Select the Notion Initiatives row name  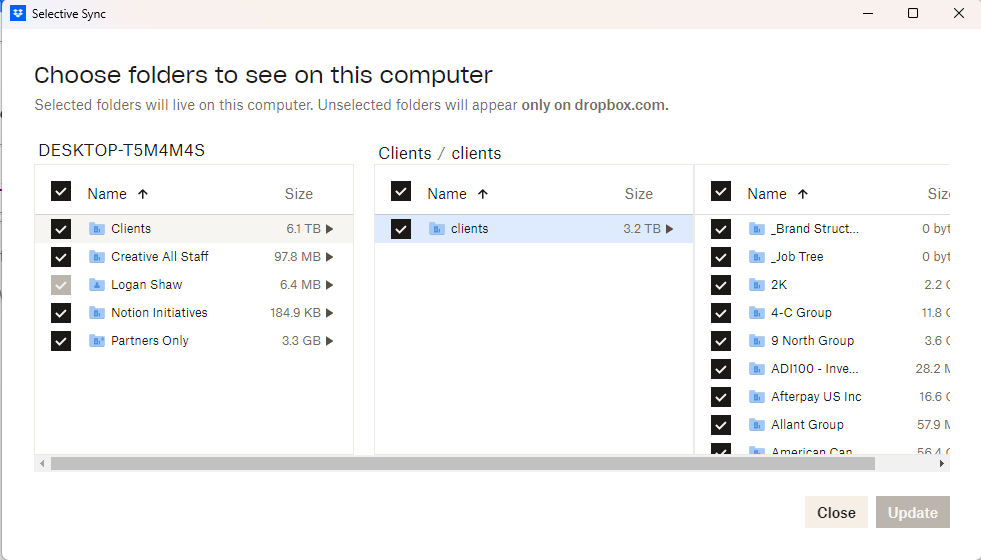tap(159, 313)
